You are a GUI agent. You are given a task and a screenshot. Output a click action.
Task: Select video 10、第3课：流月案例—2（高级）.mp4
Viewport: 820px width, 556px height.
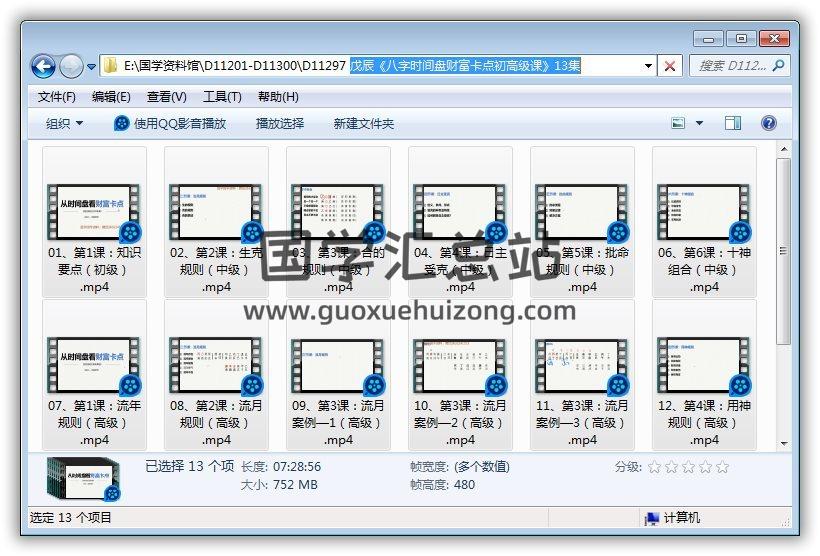point(460,375)
